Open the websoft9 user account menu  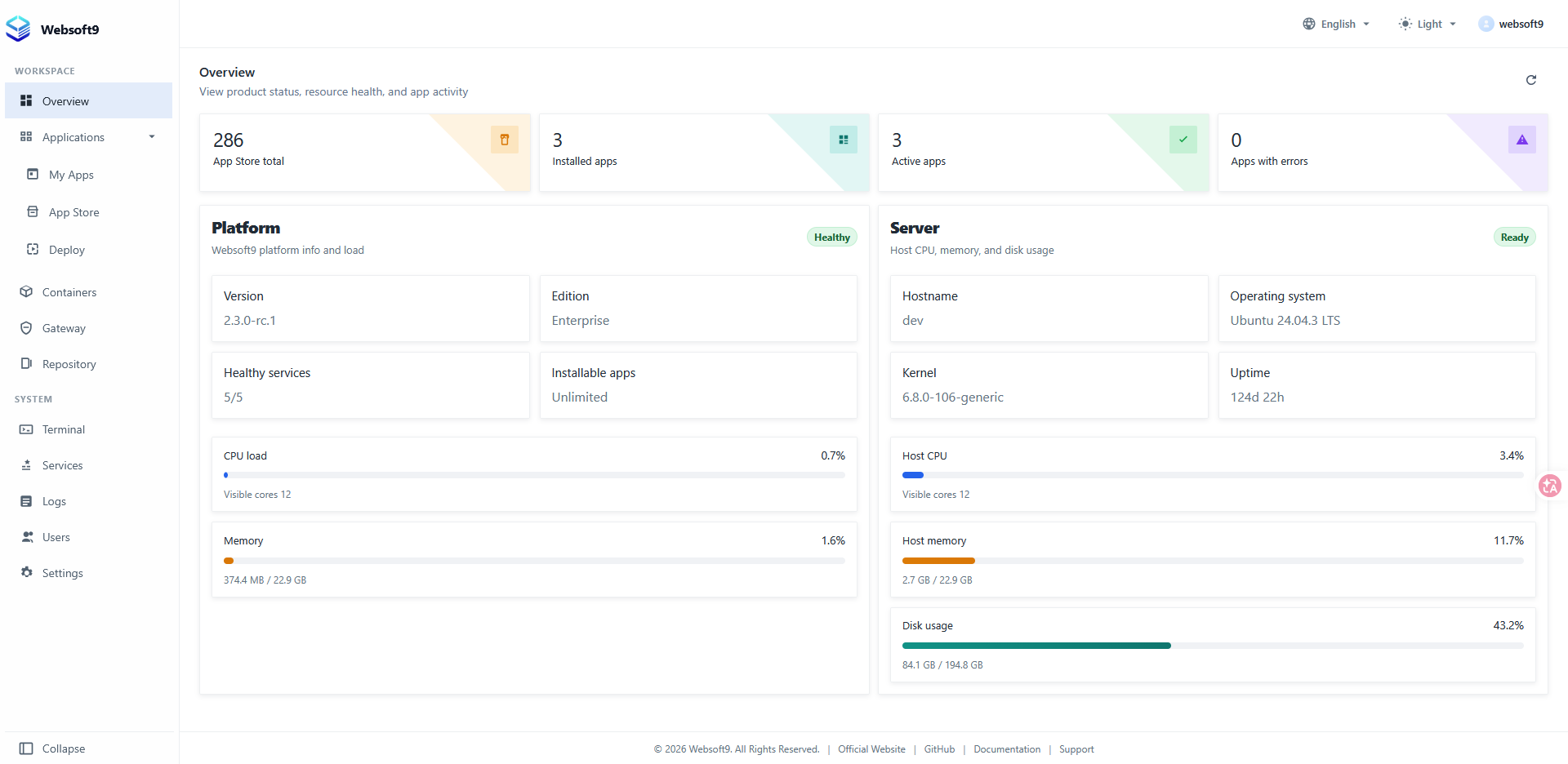1511,24
